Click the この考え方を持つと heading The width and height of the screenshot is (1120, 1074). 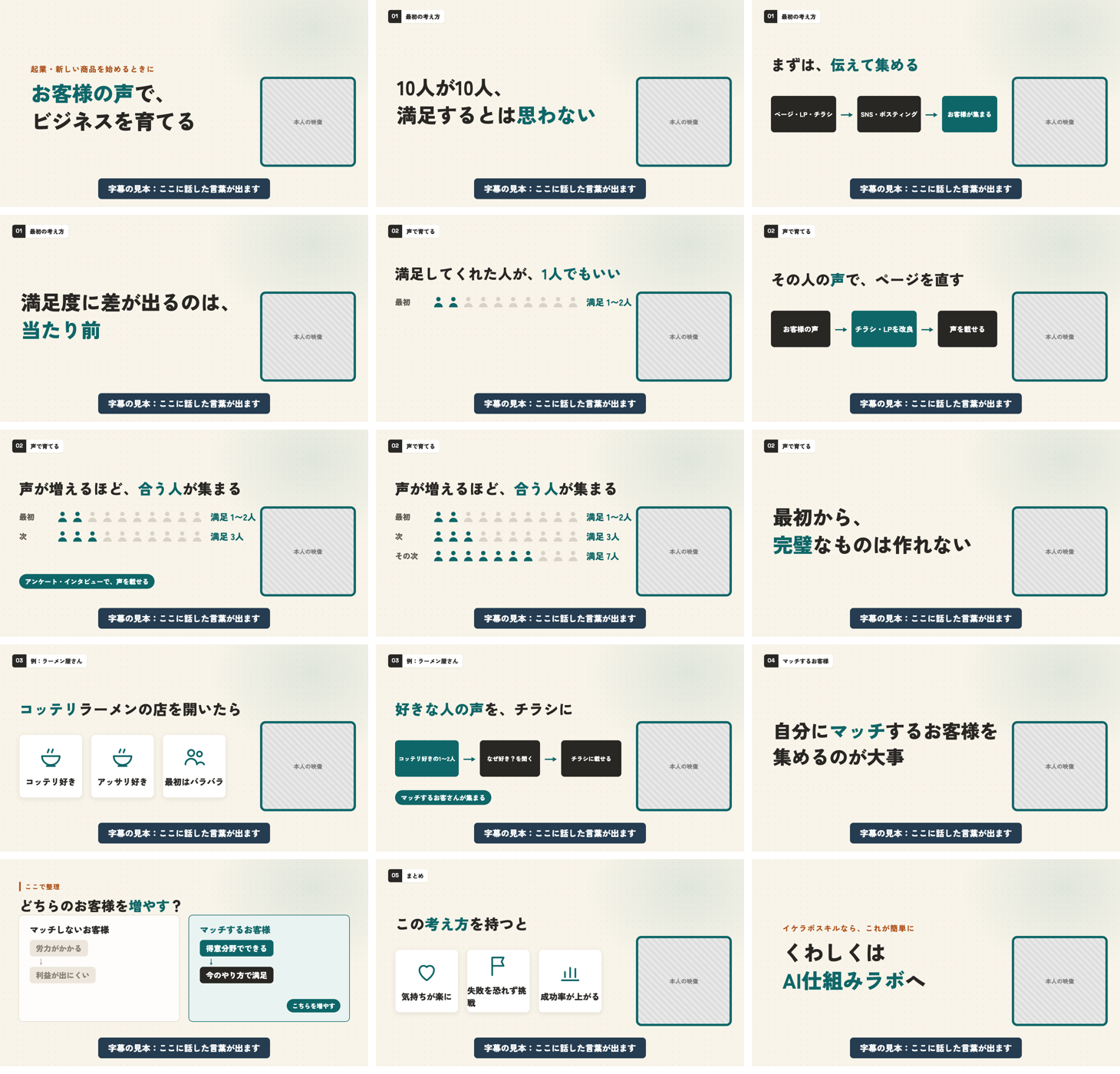(462, 924)
